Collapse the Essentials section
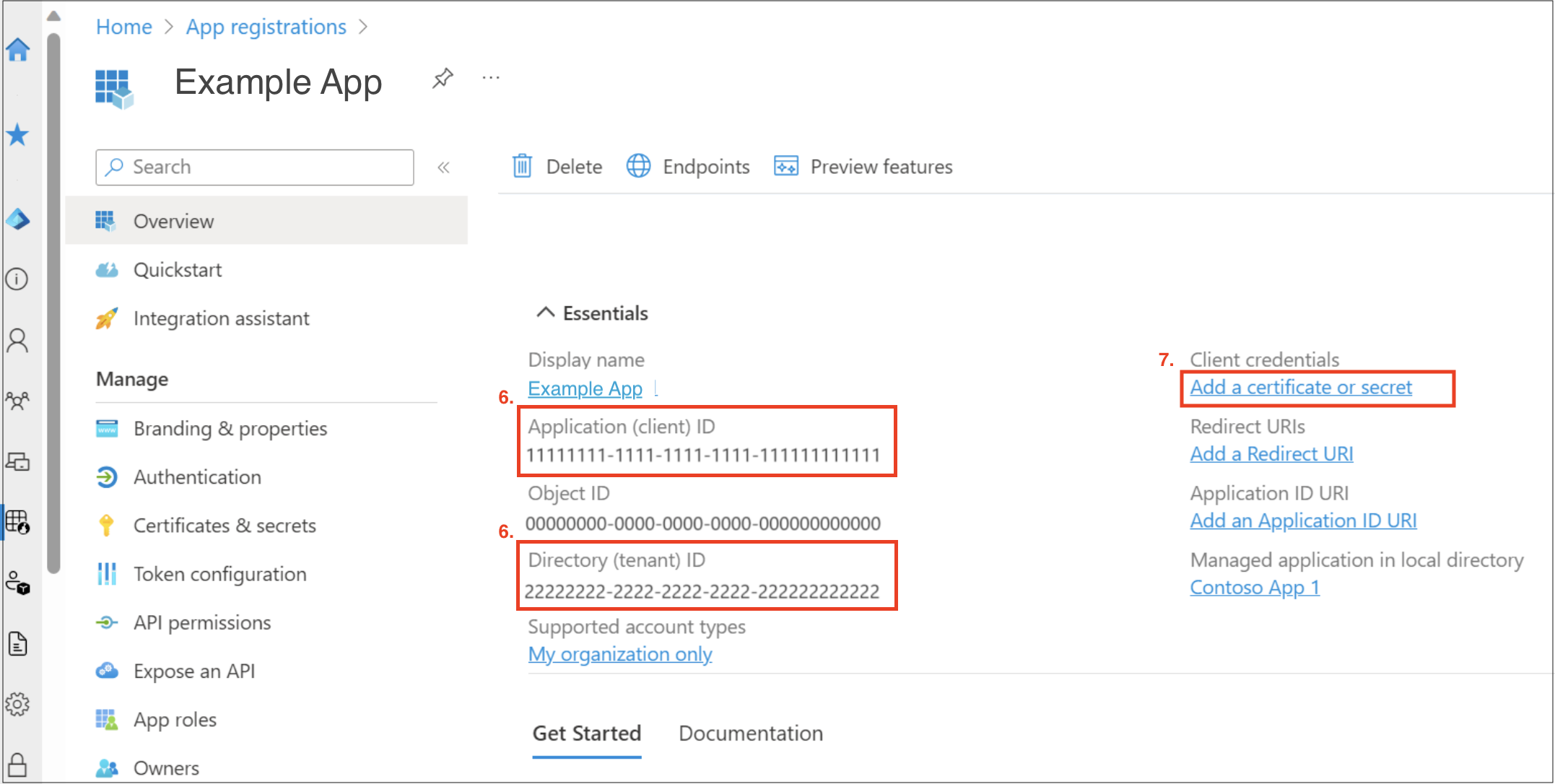Screen dimensions: 1555x784 [546, 312]
